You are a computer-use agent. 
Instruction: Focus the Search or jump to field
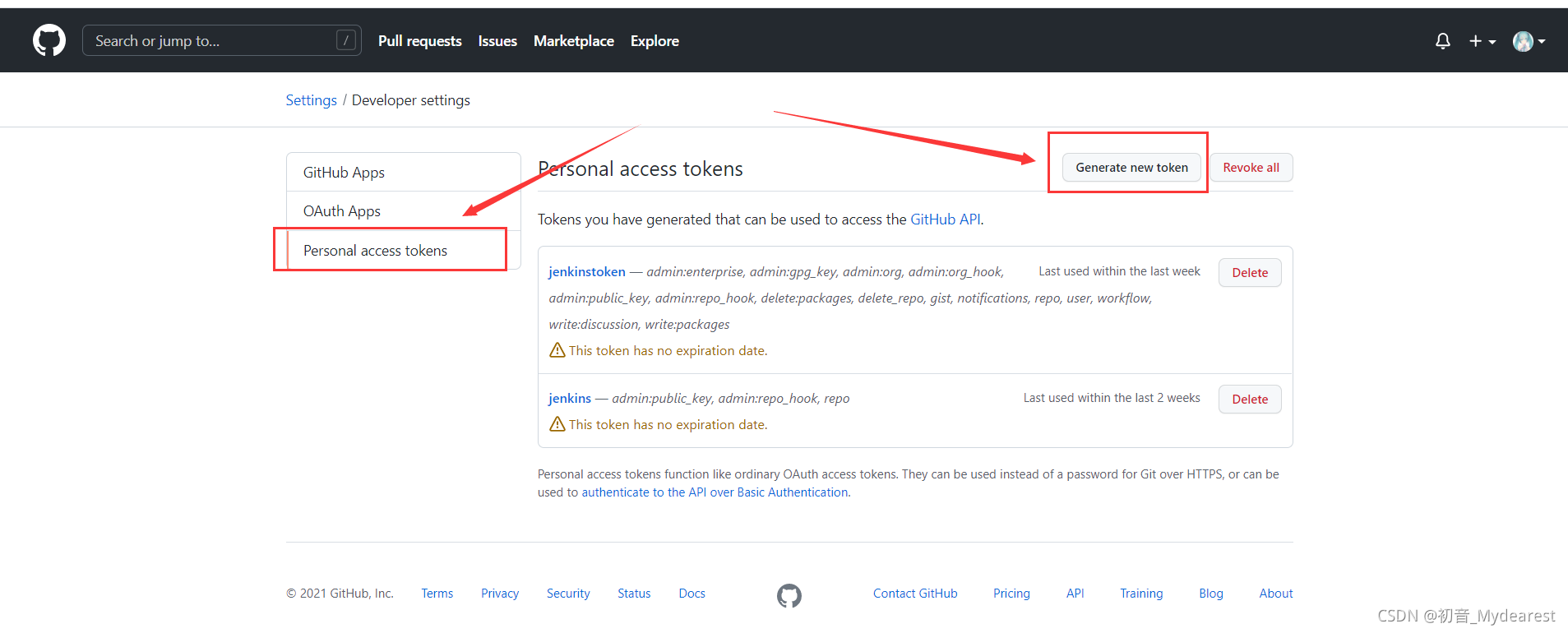222,40
